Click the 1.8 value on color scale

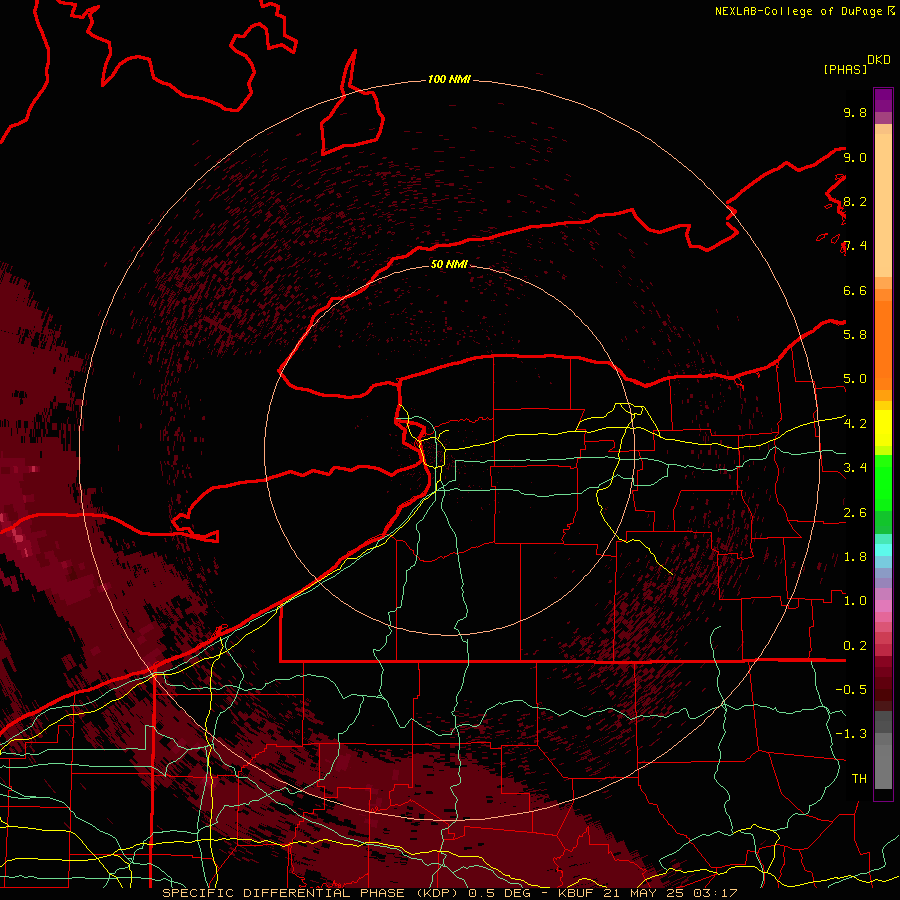point(855,556)
